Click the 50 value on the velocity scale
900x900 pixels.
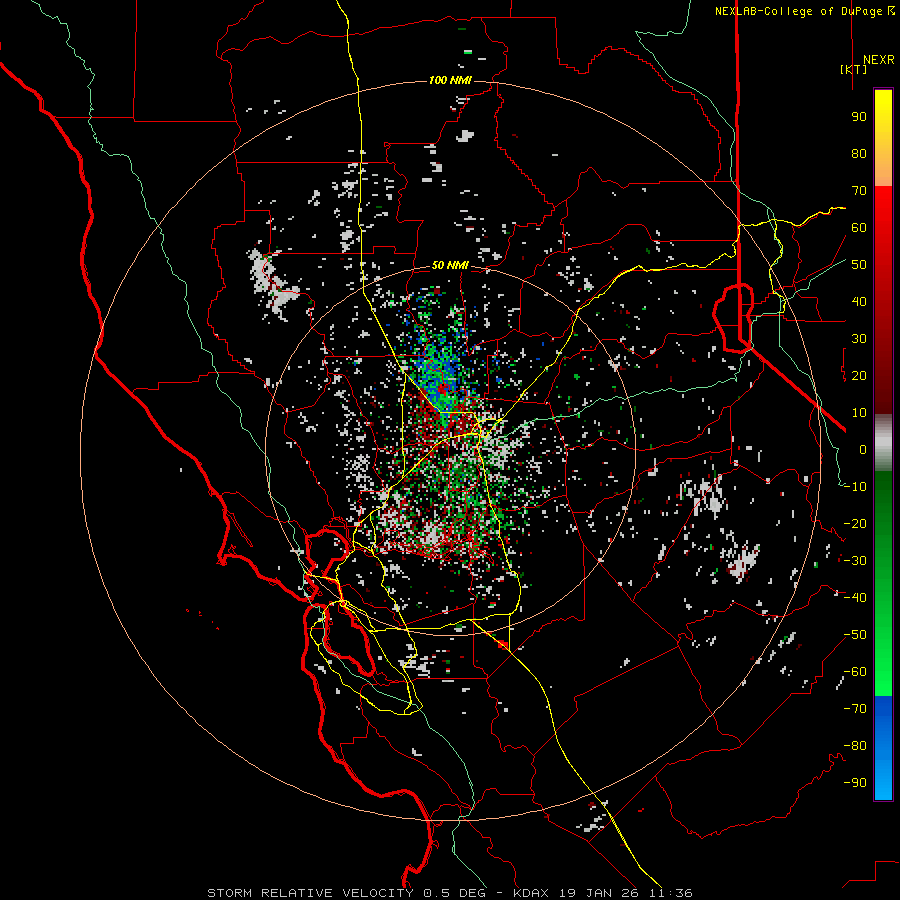859,265
